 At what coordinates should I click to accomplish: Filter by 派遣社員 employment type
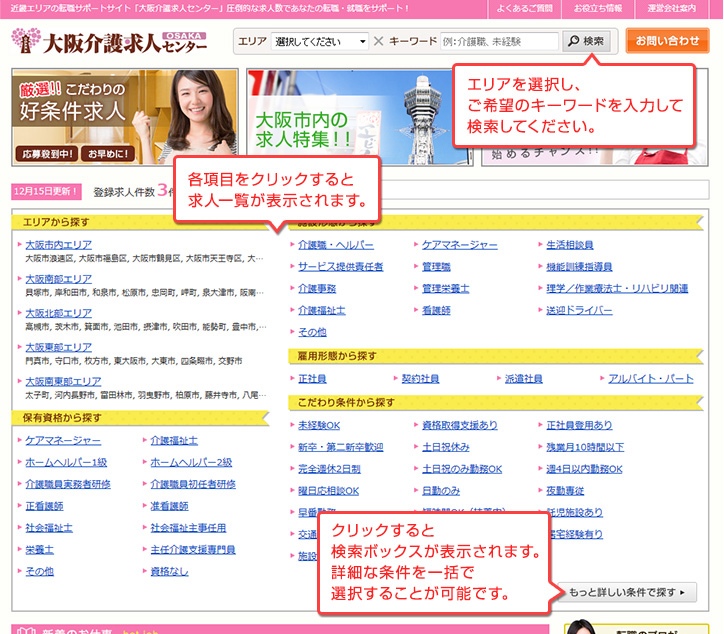point(524,379)
